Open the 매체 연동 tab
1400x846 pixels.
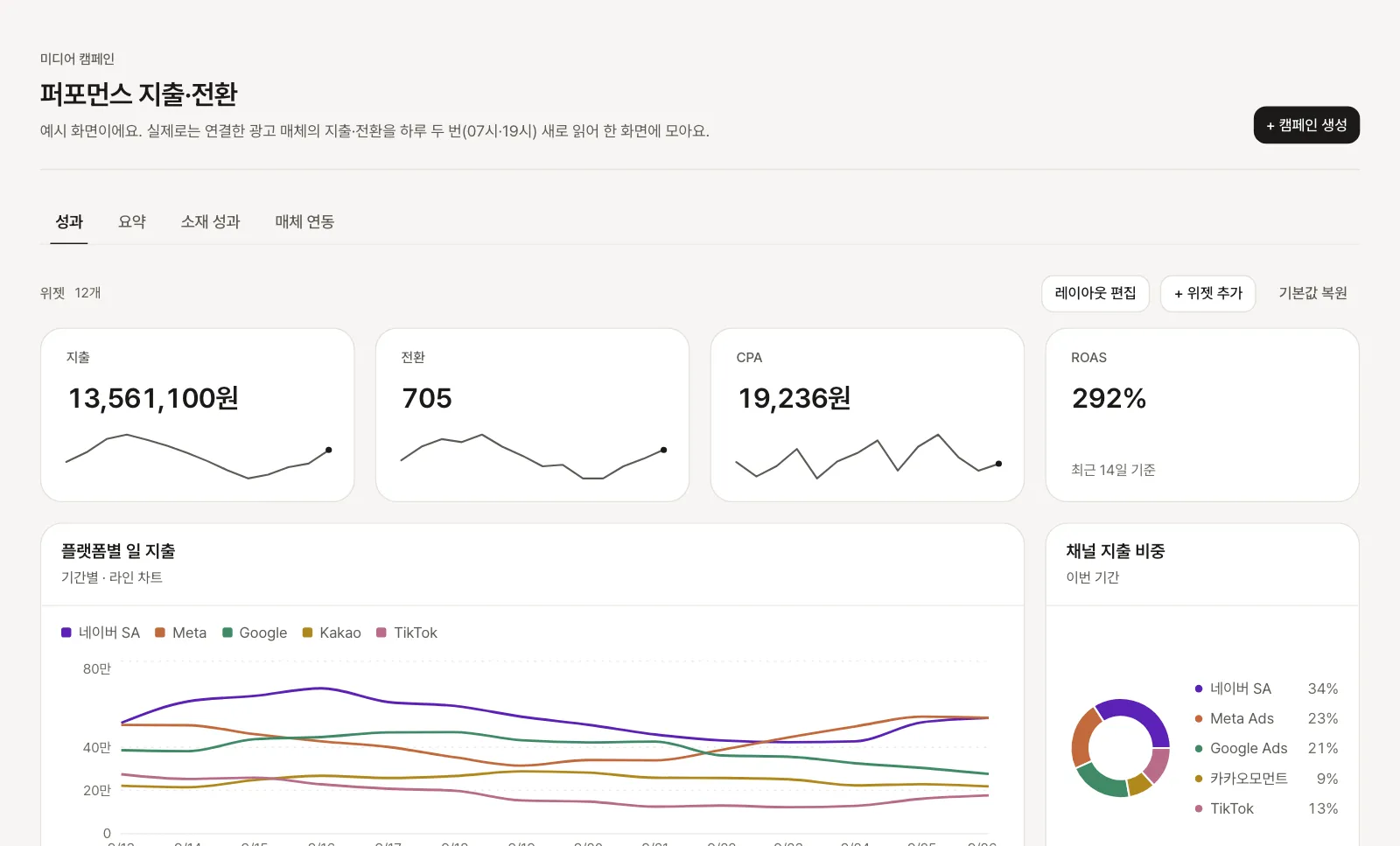(304, 222)
